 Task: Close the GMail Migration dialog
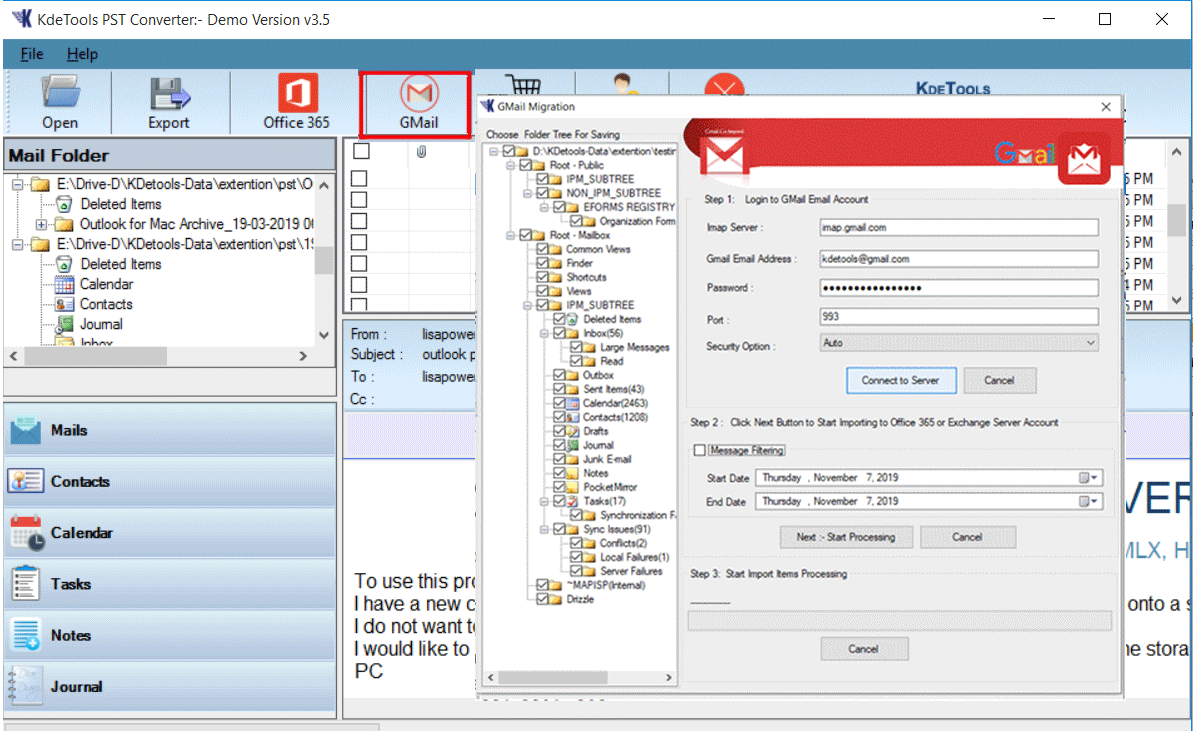1106,107
